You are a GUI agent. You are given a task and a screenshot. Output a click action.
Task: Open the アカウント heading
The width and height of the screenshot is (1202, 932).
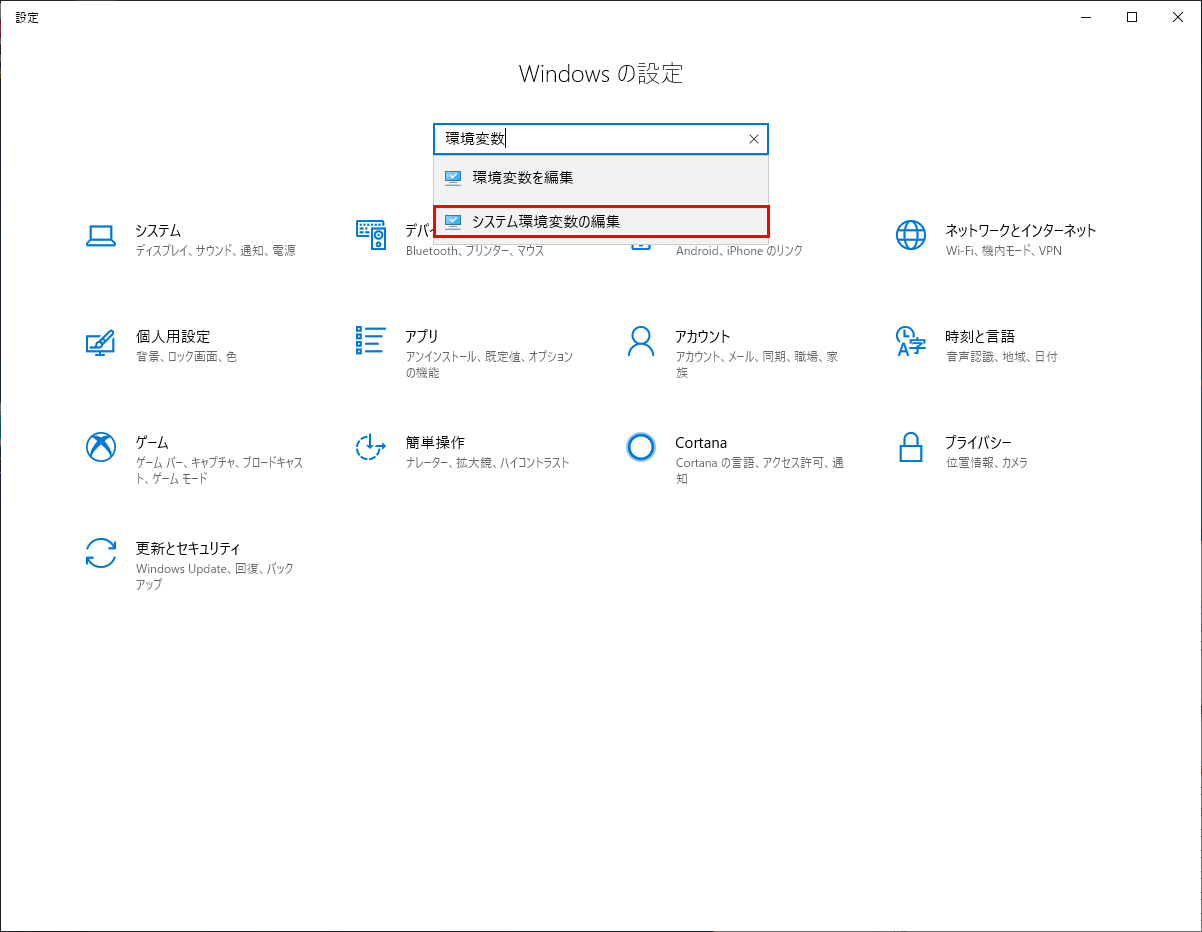(703, 337)
